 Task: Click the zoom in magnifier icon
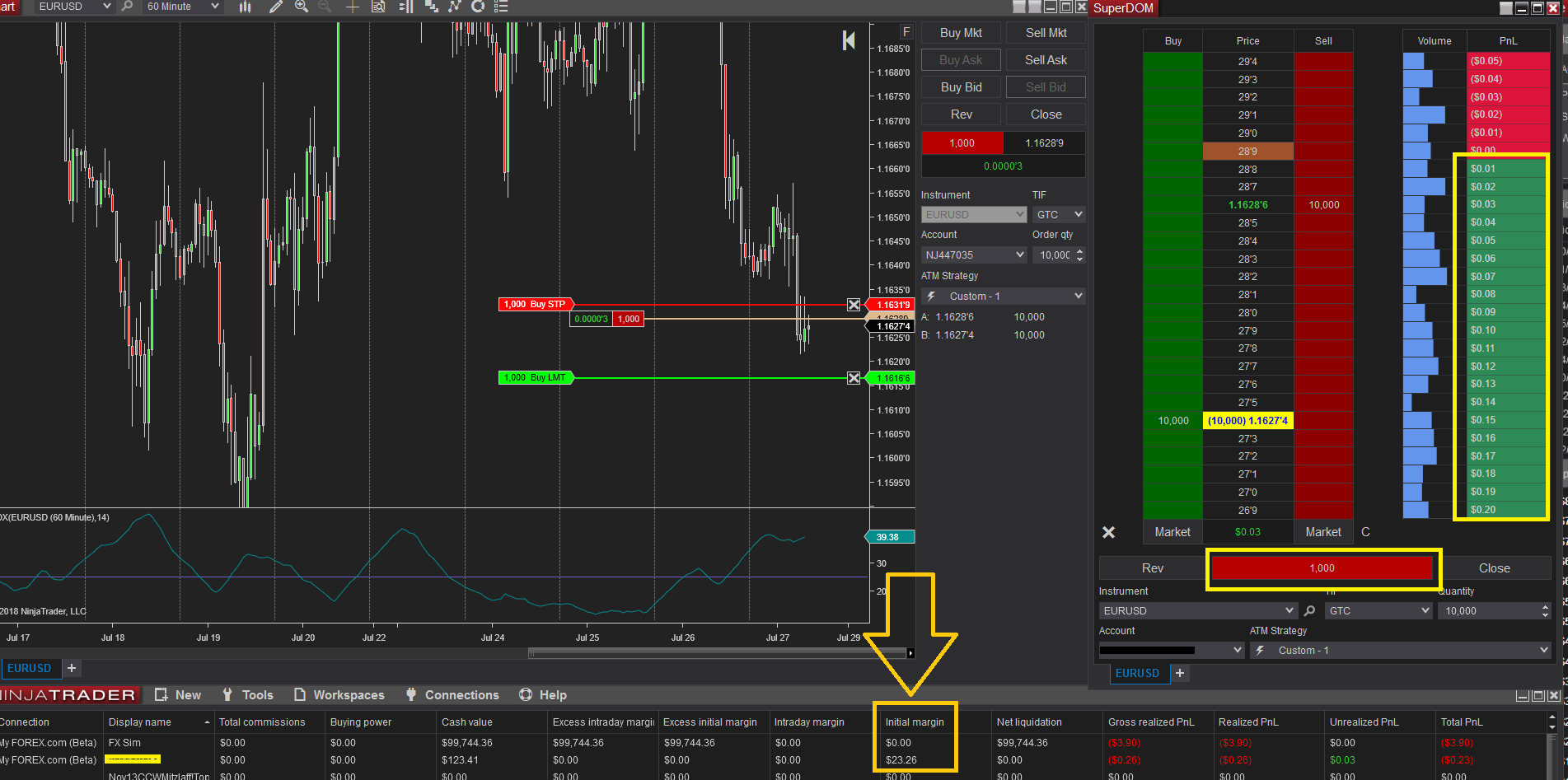(302, 7)
